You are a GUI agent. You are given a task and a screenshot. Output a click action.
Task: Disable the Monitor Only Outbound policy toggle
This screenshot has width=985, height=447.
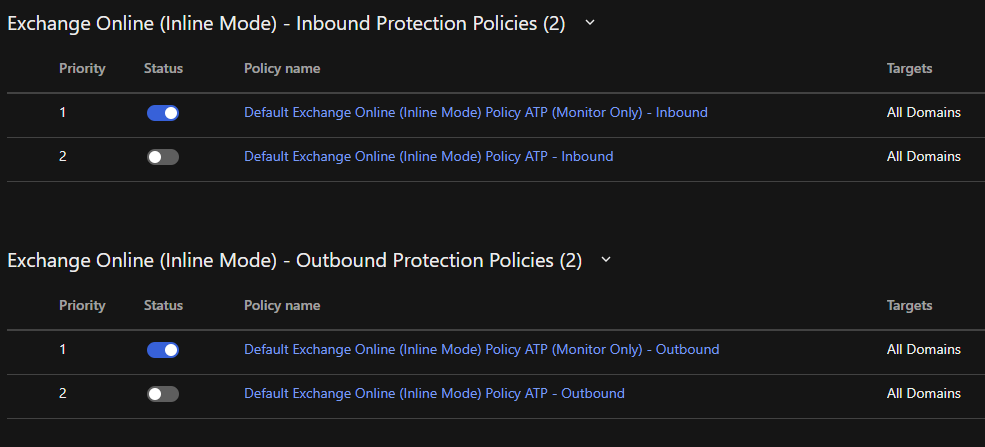tap(163, 350)
